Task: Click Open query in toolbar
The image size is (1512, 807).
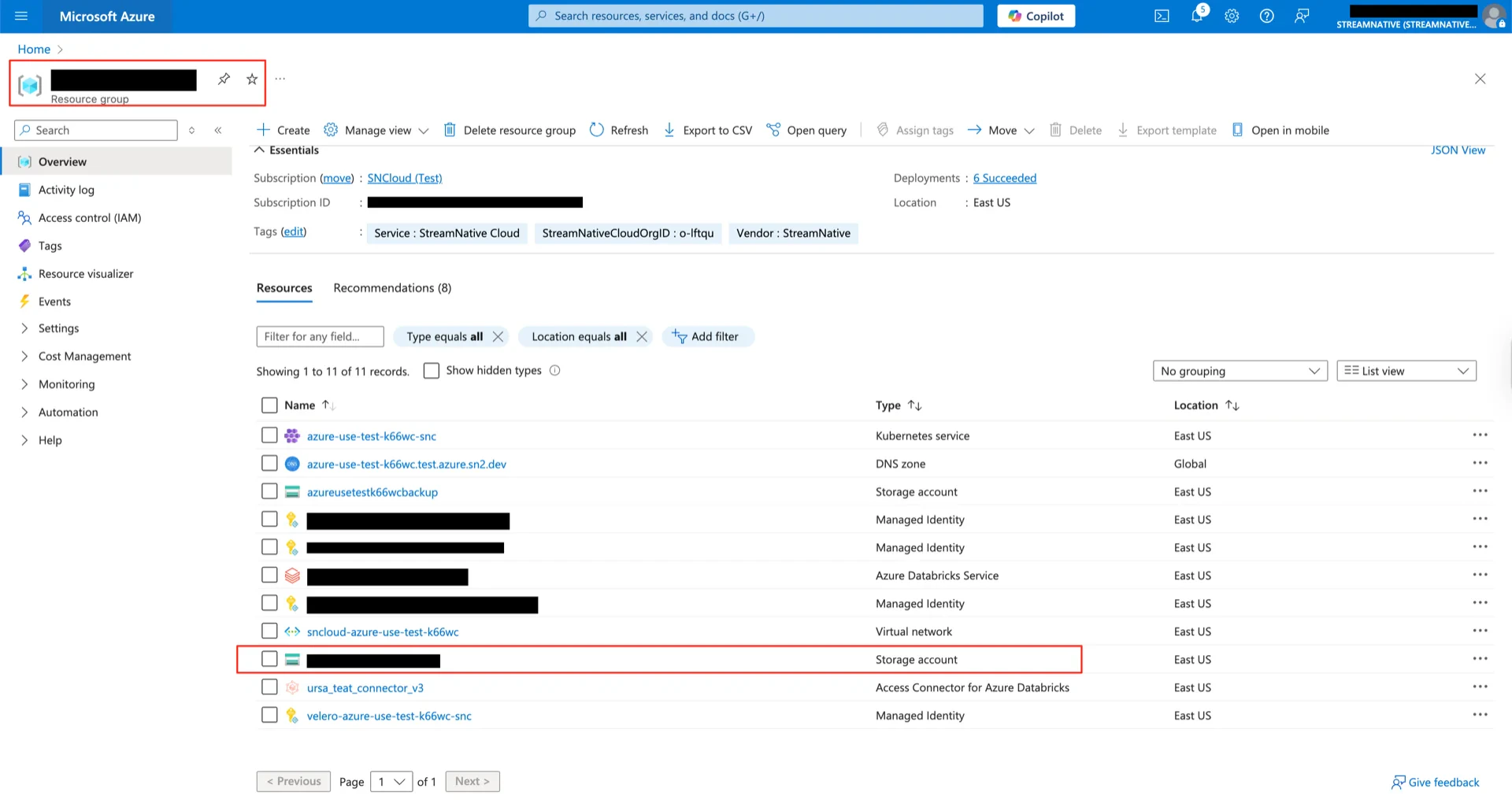Action: (x=806, y=130)
